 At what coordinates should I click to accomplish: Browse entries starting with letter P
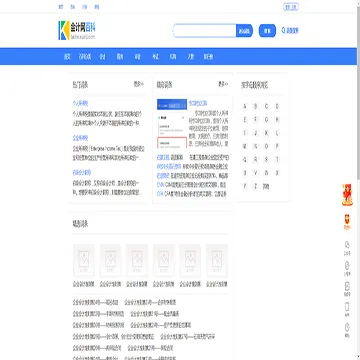tap(277, 146)
